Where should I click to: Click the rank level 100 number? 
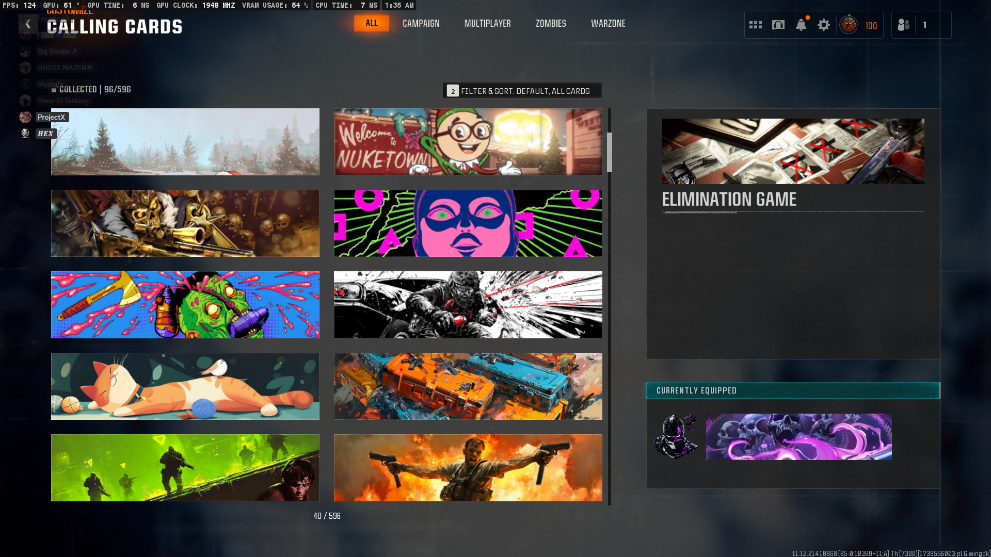pos(871,25)
